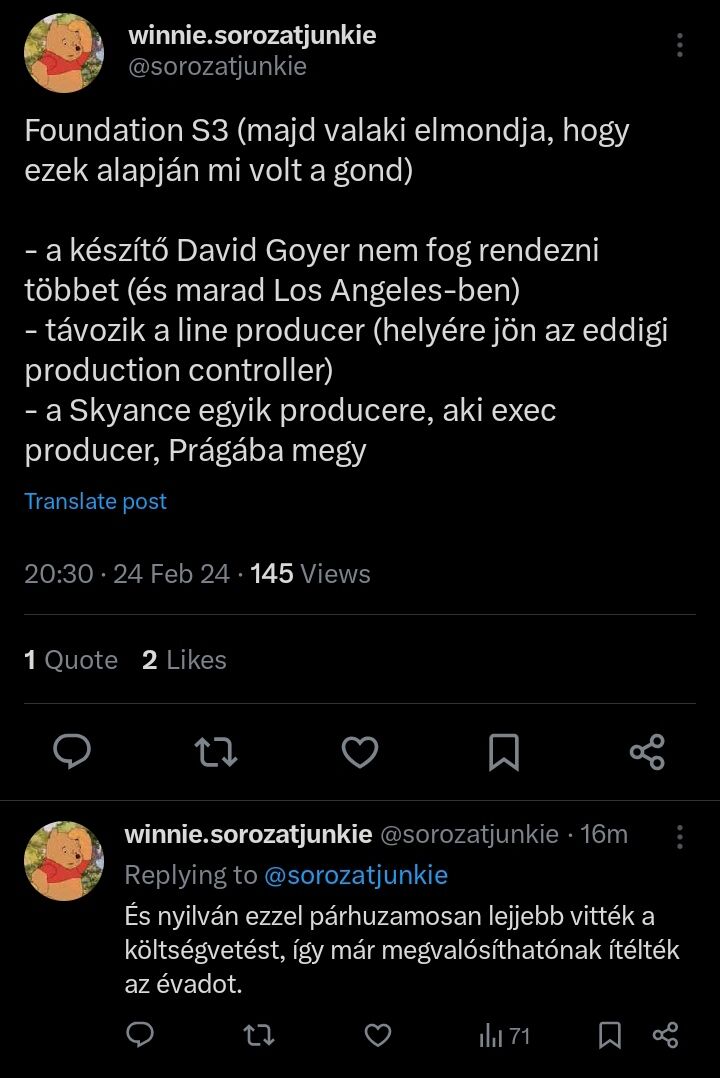Click the Translate post link

tap(96, 501)
